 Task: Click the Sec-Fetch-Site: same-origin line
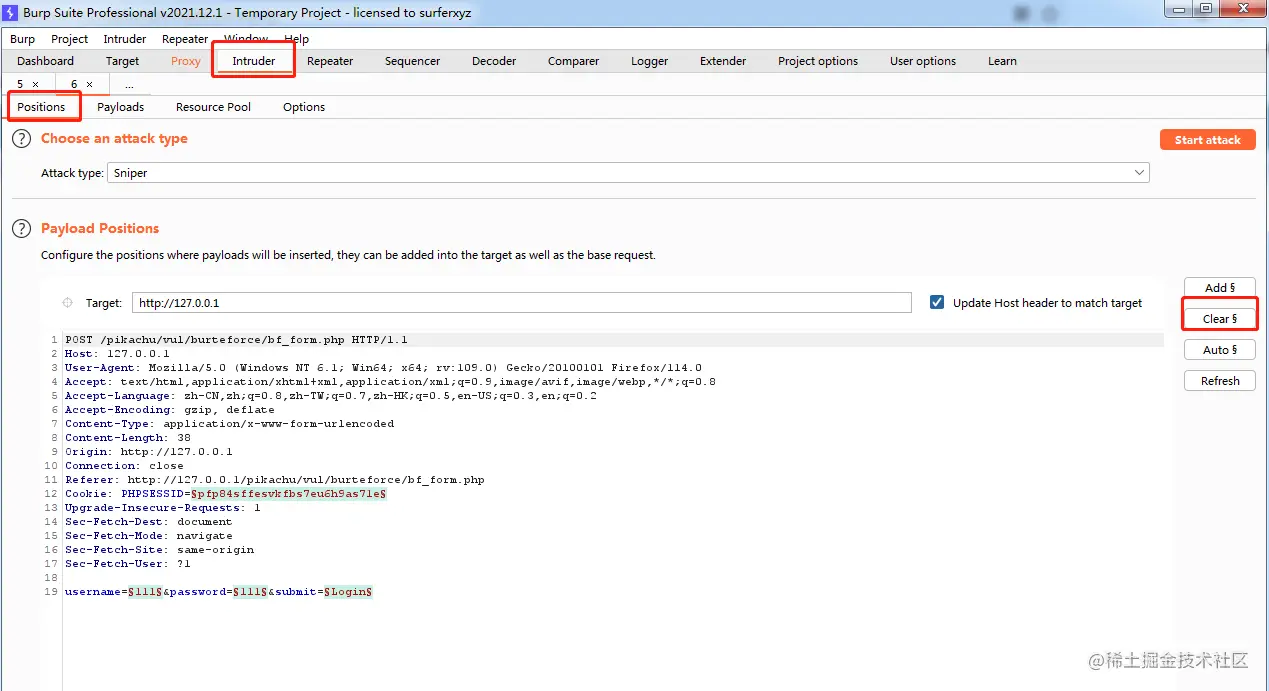(x=159, y=550)
